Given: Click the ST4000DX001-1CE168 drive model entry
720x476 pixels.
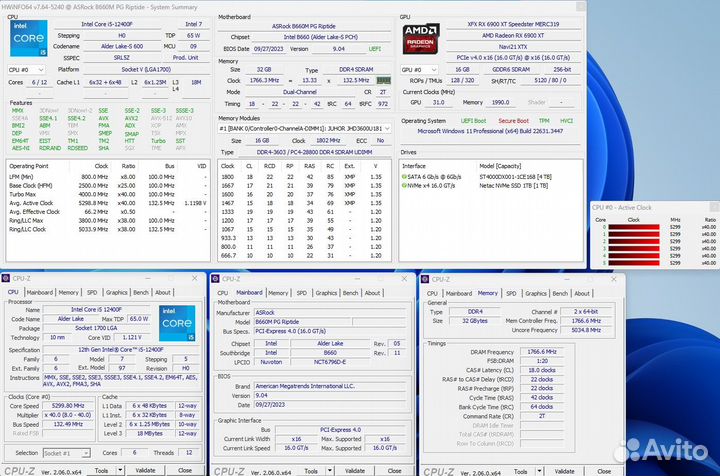Looking at the screenshot, I should tap(516, 177).
